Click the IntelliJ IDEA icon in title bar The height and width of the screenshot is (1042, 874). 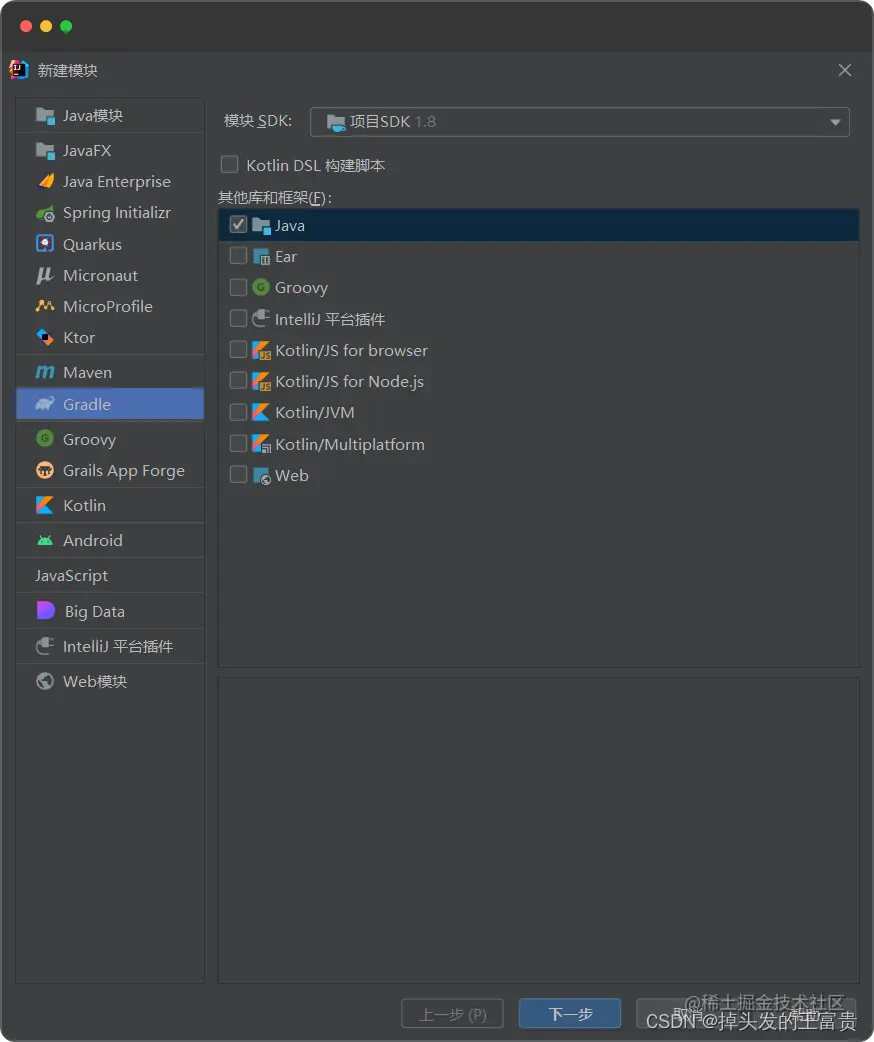pyautogui.click(x=19, y=70)
